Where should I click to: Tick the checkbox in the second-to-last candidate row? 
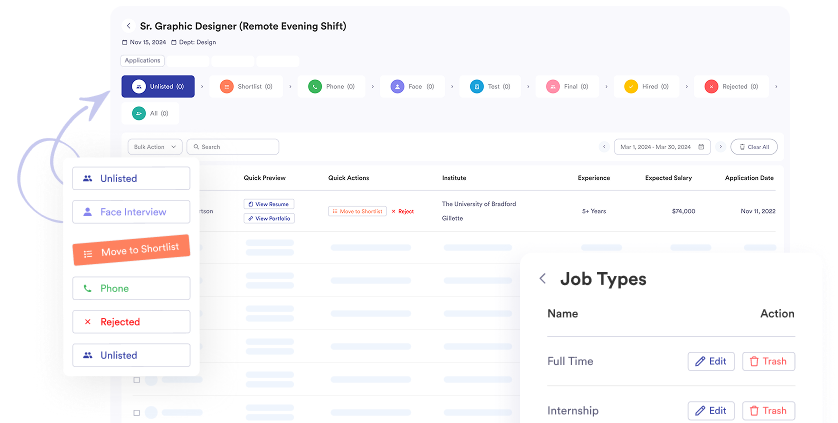[x=138, y=380]
